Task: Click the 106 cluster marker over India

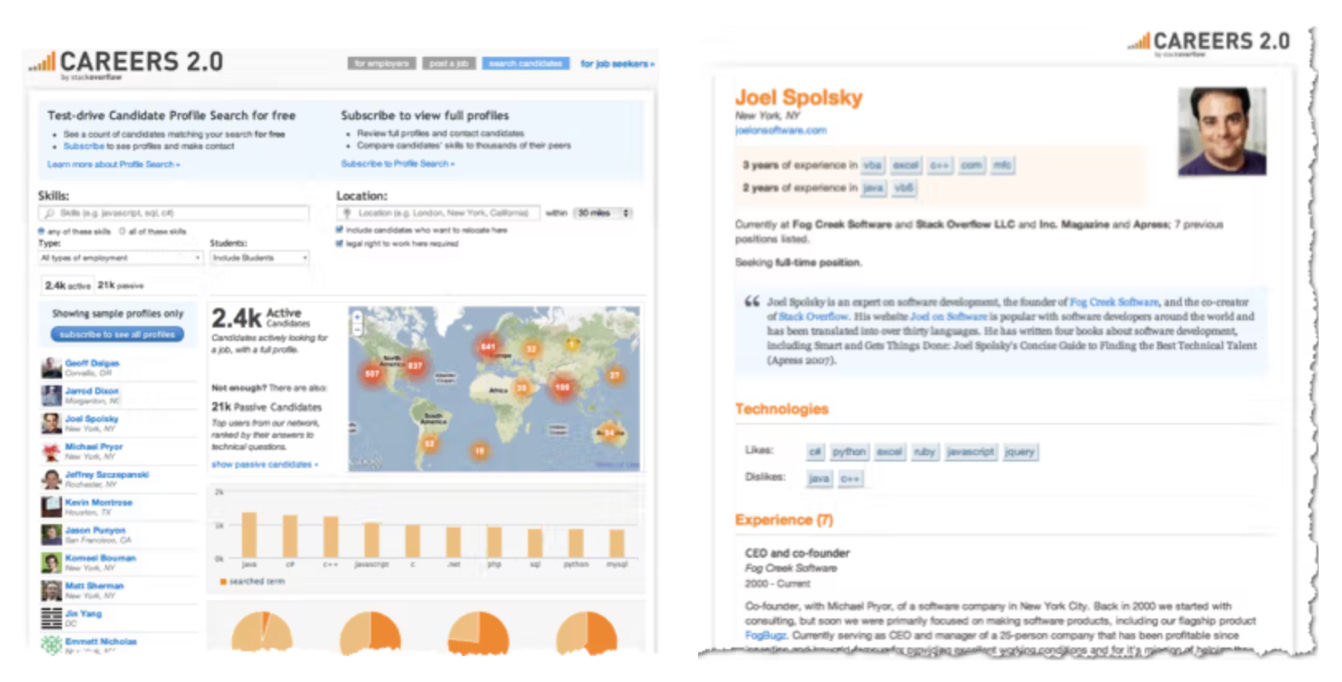Action: pos(563,386)
